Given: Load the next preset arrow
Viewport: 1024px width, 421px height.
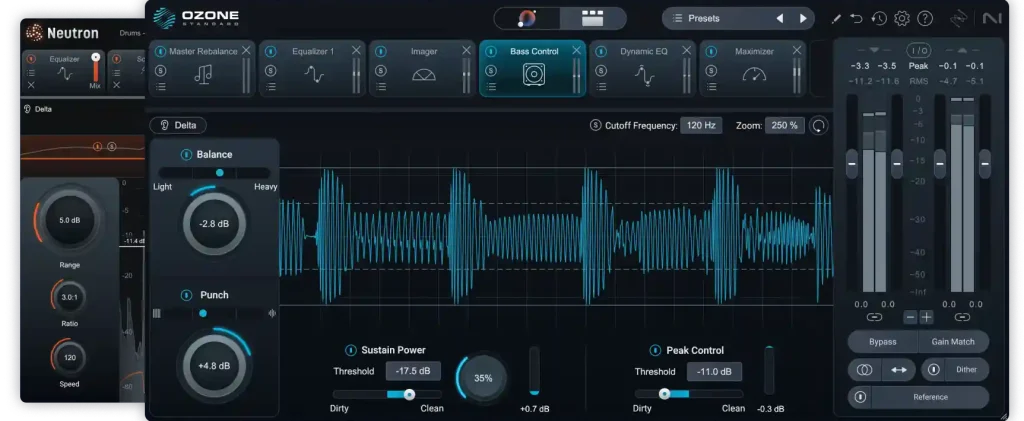Looking at the screenshot, I should pos(803,19).
